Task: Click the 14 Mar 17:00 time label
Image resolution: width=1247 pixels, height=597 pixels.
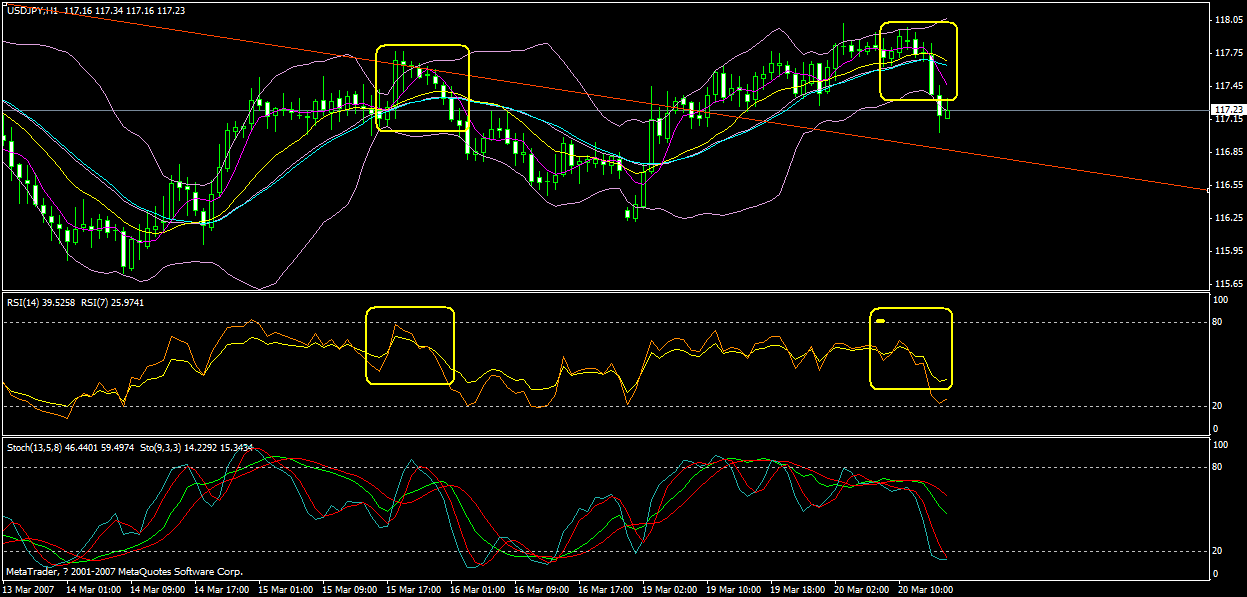Action: (221, 590)
